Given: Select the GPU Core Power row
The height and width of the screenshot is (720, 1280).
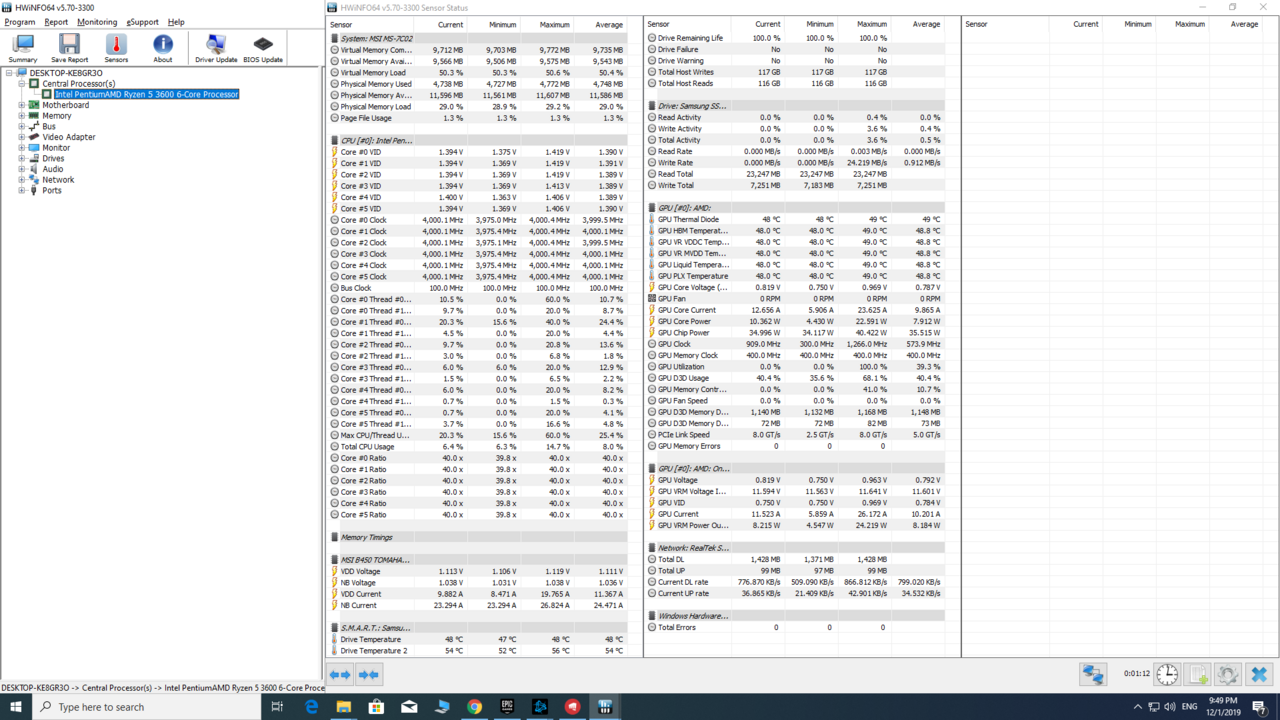Looking at the screenshot, I should [x=795, y=322].
